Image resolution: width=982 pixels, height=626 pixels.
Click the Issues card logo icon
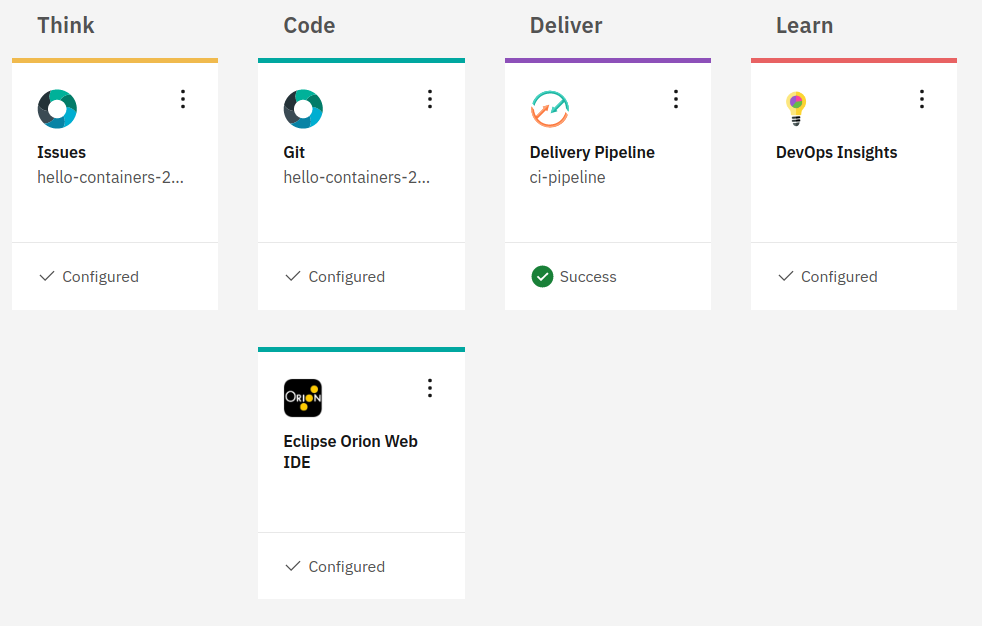click(x=57, y=109)
